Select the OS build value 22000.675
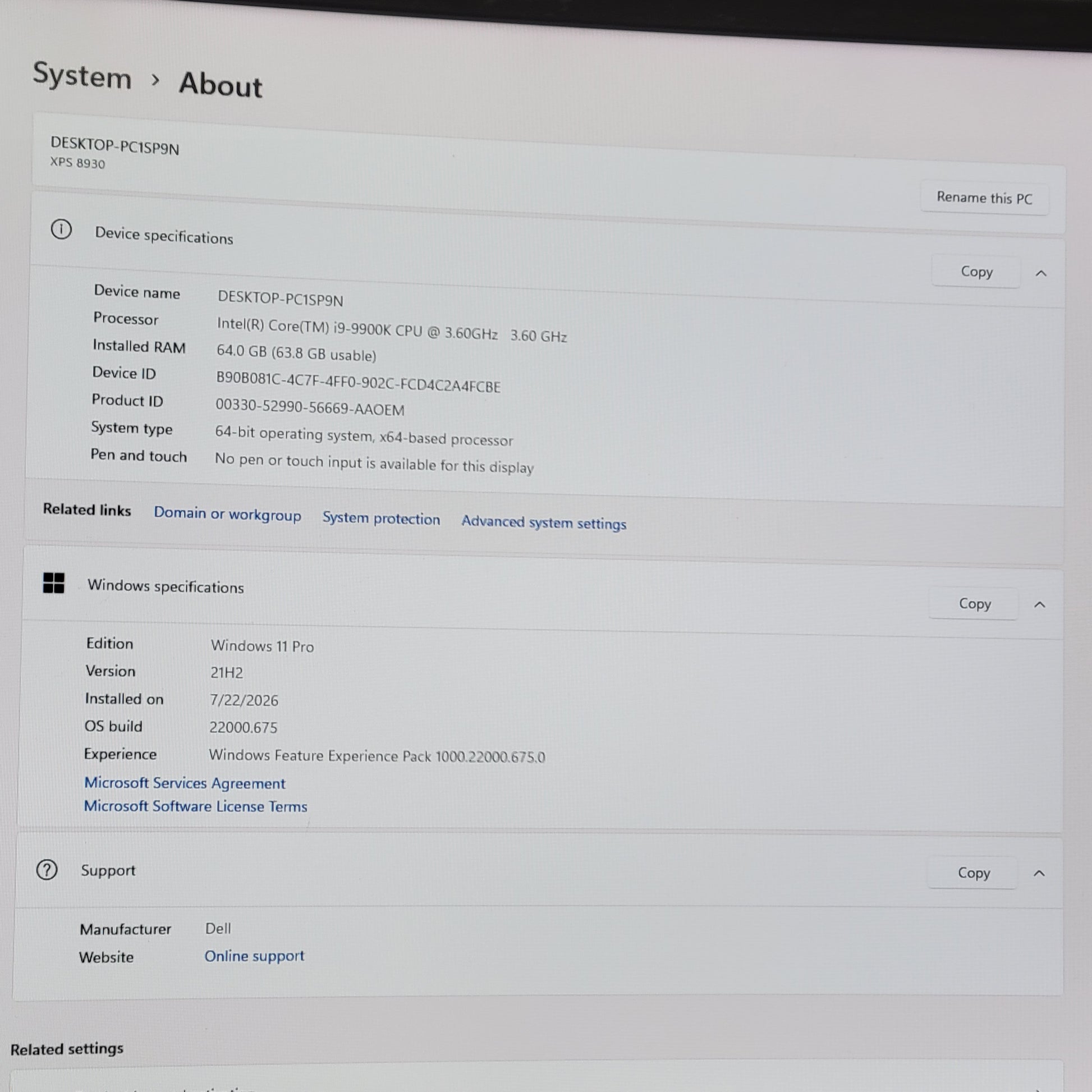The width and height of the screenshot is (1092, 1092). 243,727
